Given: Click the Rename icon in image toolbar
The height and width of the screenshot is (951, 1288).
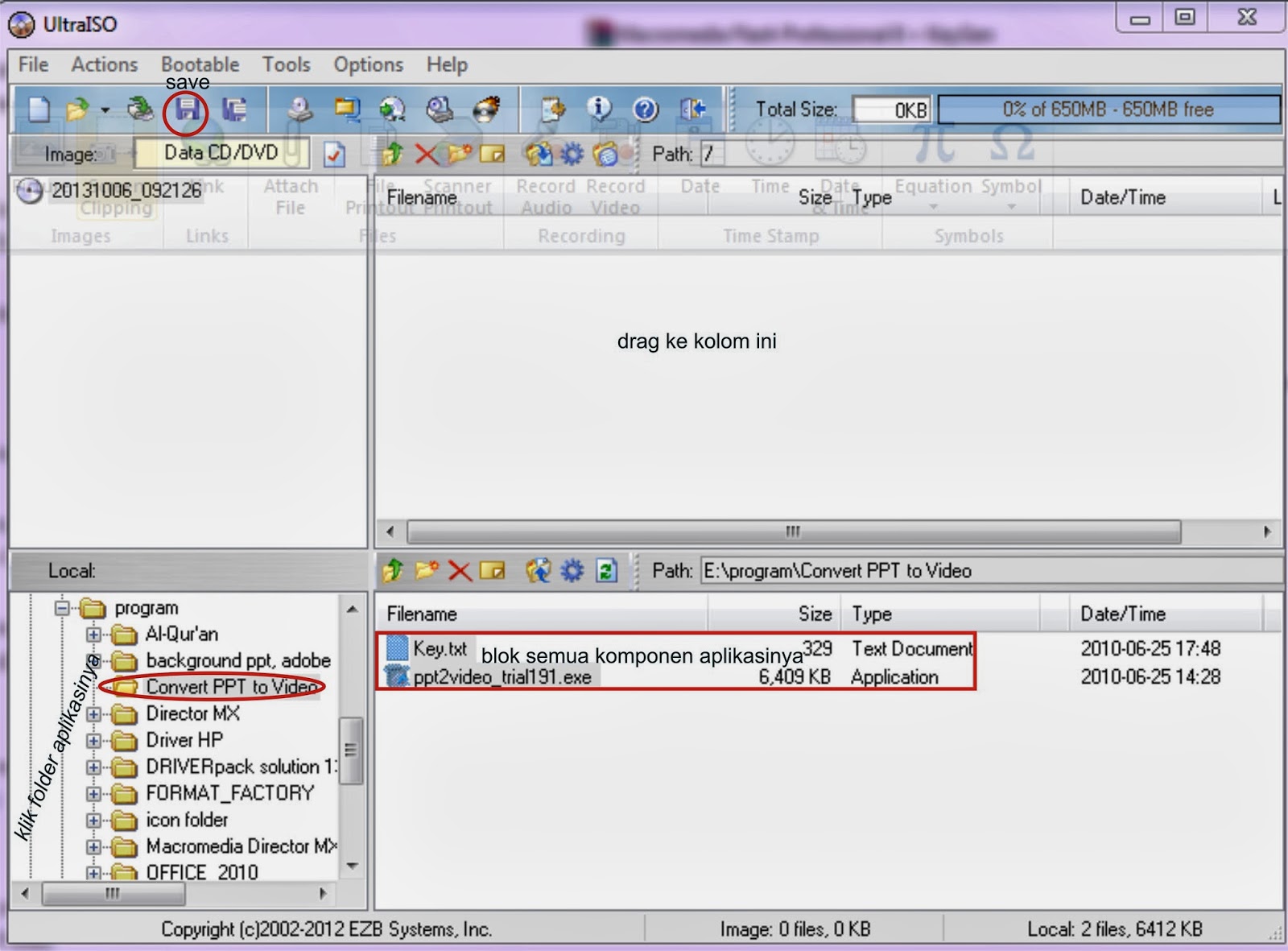Looking at the screenshot, I should [492, 153].
